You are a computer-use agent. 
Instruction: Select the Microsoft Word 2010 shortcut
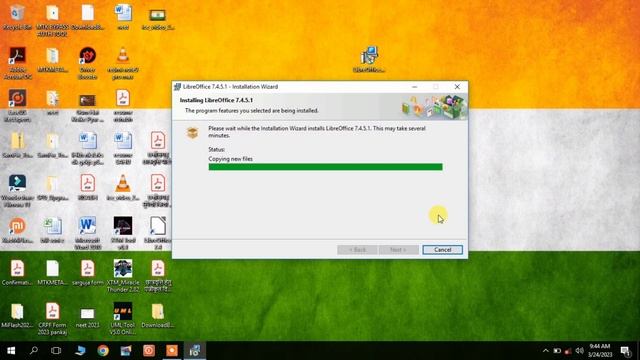click(87, 233)
